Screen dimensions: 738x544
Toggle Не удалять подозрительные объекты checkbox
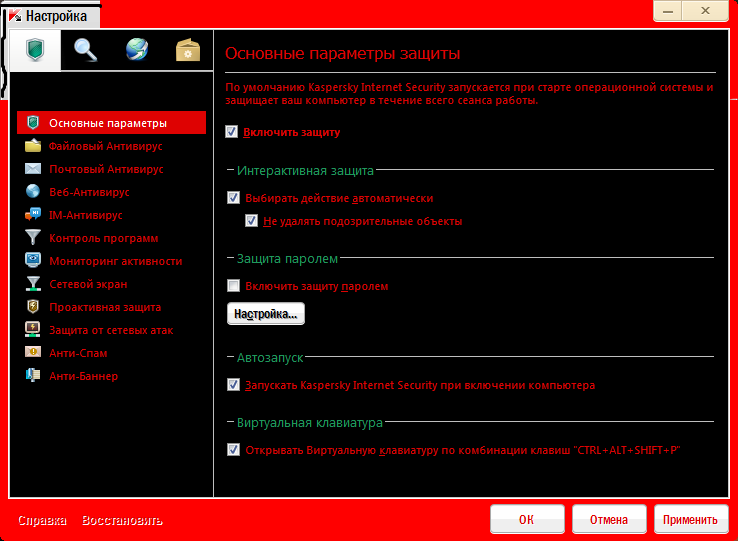click(251, 221)
